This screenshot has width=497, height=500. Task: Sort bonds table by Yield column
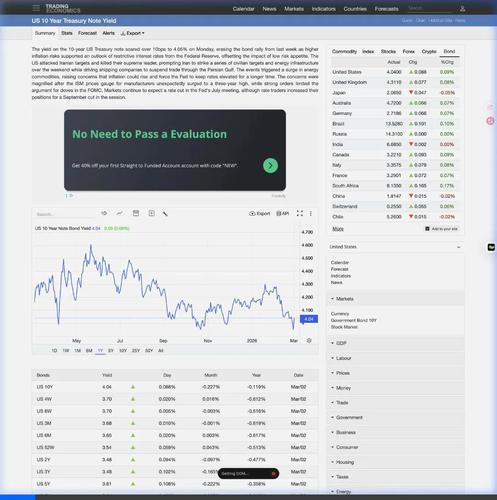[x=107, y=375]
